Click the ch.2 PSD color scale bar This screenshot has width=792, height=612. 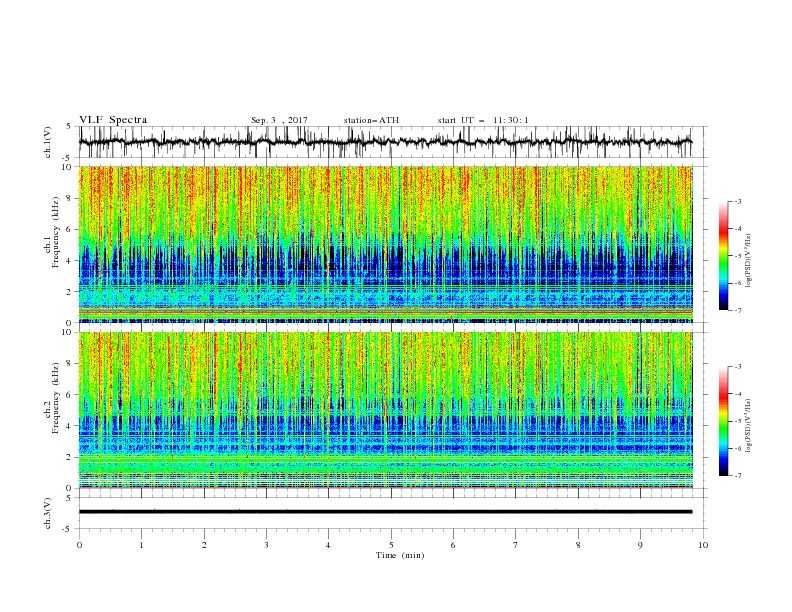click(723, 421)
